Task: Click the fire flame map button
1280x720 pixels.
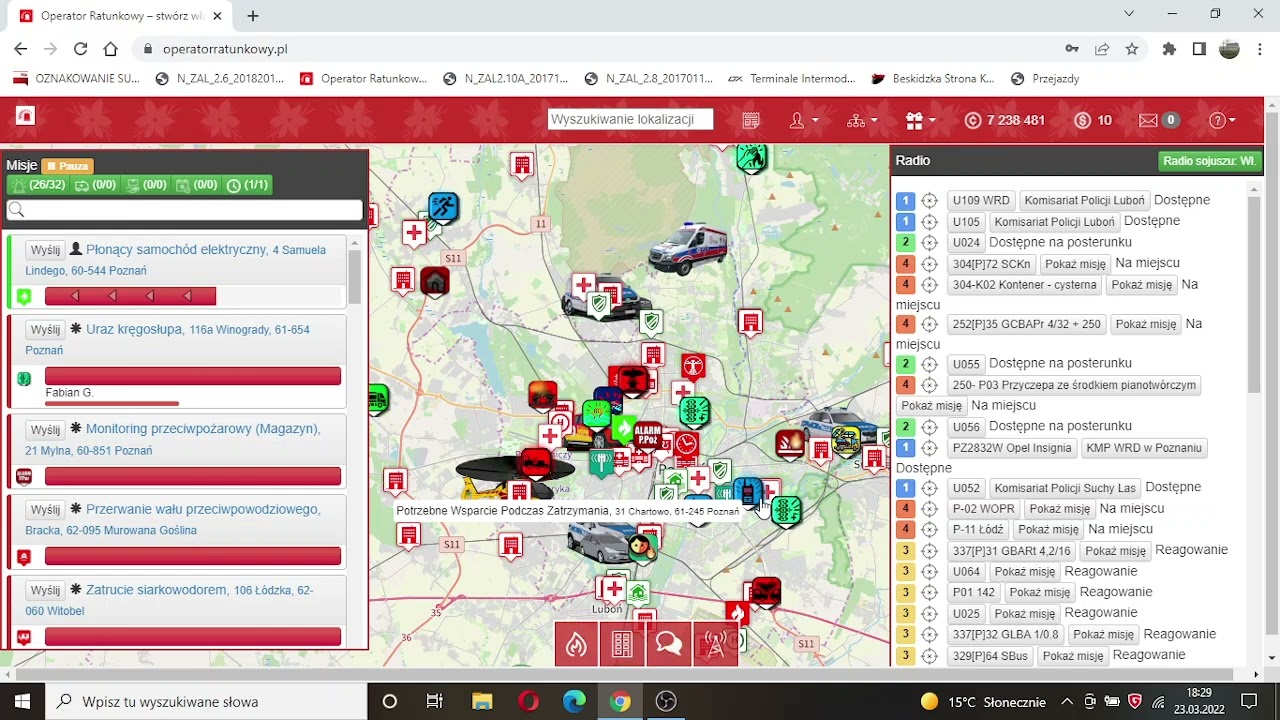Action: 576,644
